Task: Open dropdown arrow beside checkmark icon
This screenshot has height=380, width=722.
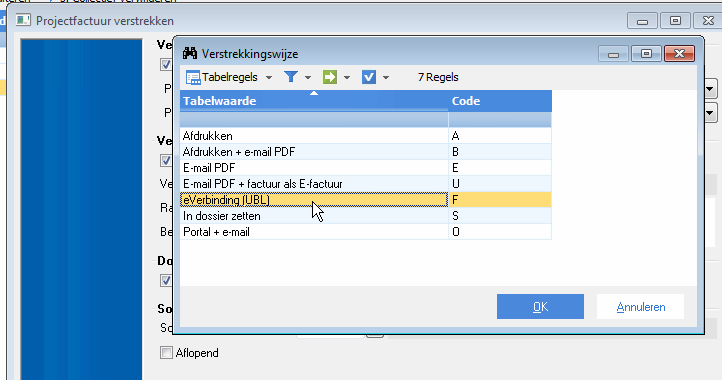Action: pyautogui.click(x=386, y=77)
